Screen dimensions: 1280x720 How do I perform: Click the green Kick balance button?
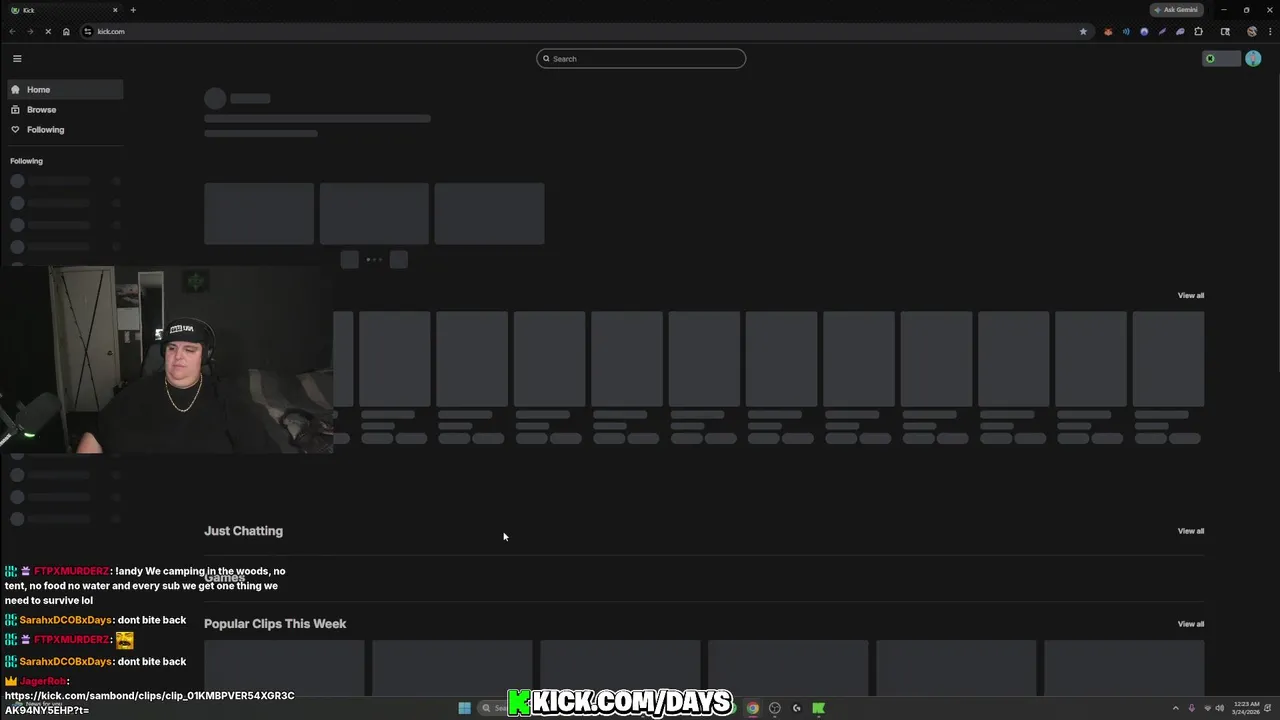1221,59
